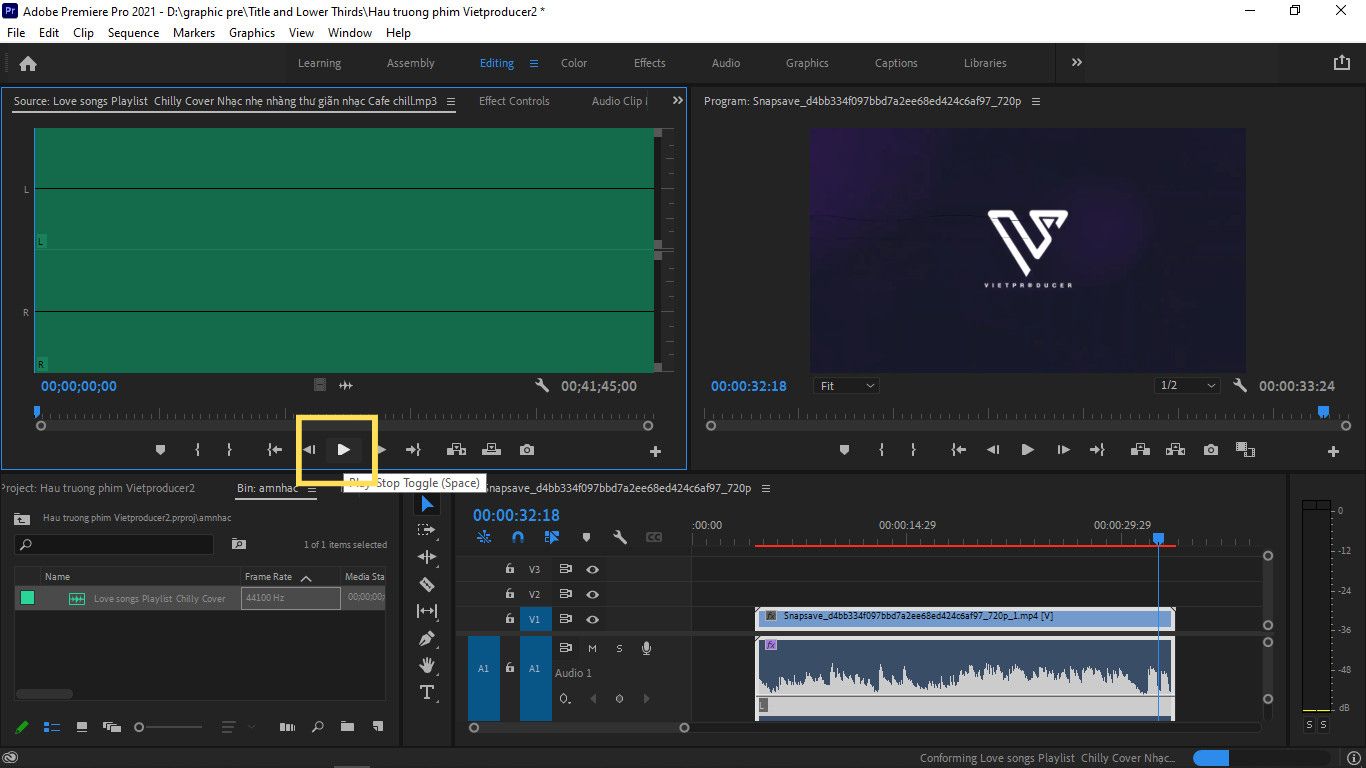
Task: Select the Razor tool in the tools panel
Action: pyautogui.click(x=427, y=584)
